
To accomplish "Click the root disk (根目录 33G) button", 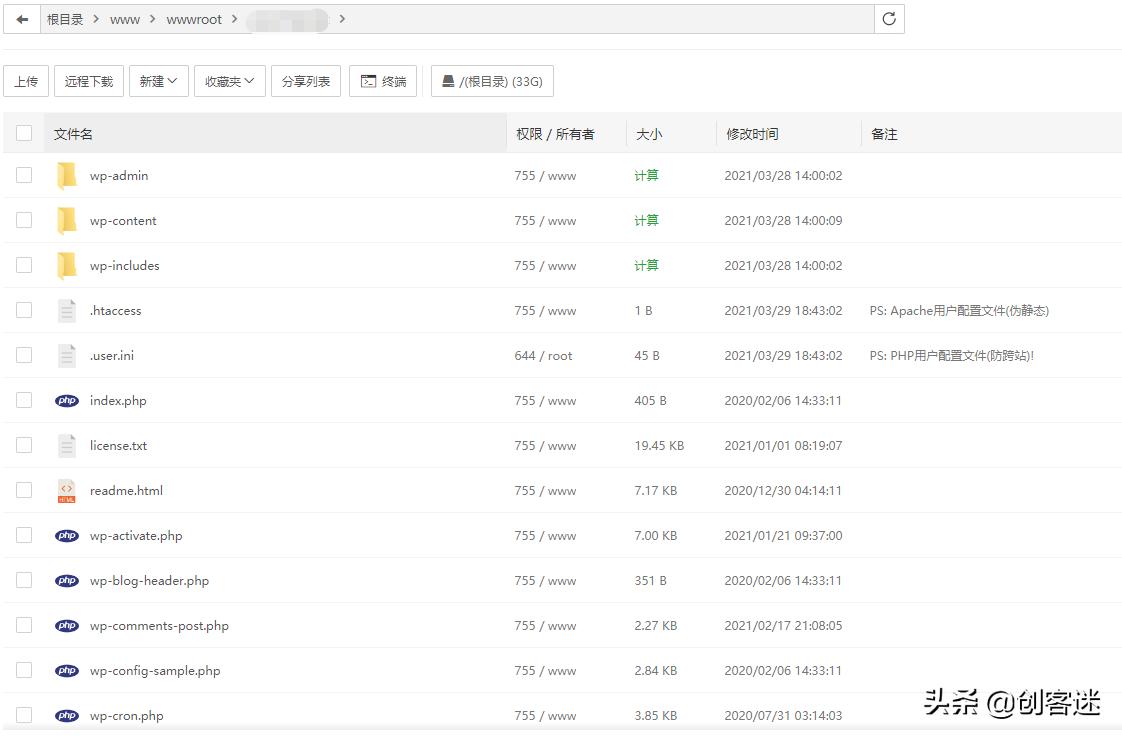I will [x=492, y=82].
